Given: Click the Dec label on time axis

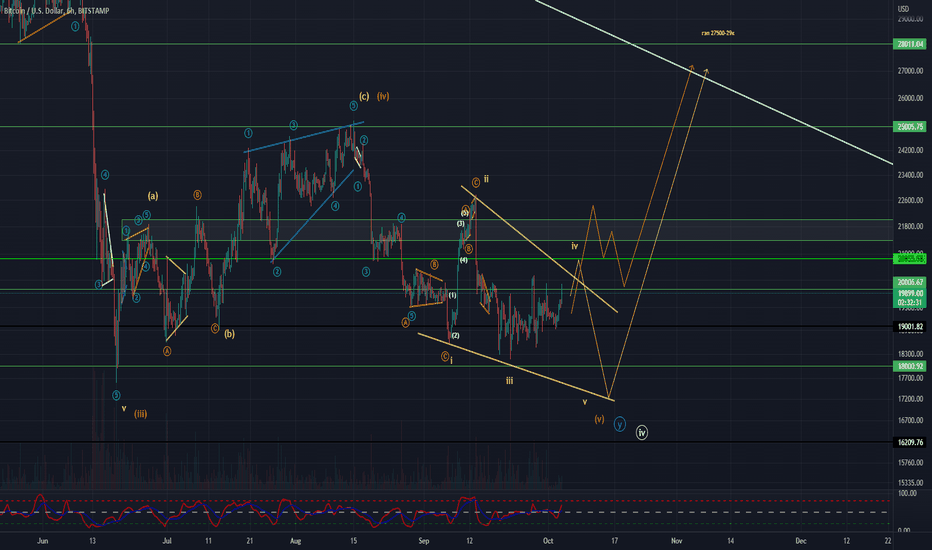Looking at the screenshot, I should 801,541.
